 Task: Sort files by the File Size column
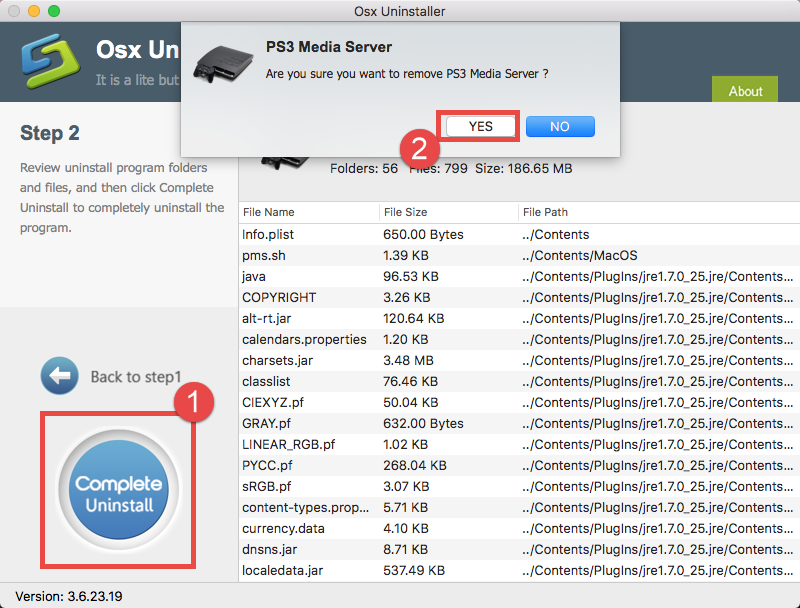tap(406, 212)
